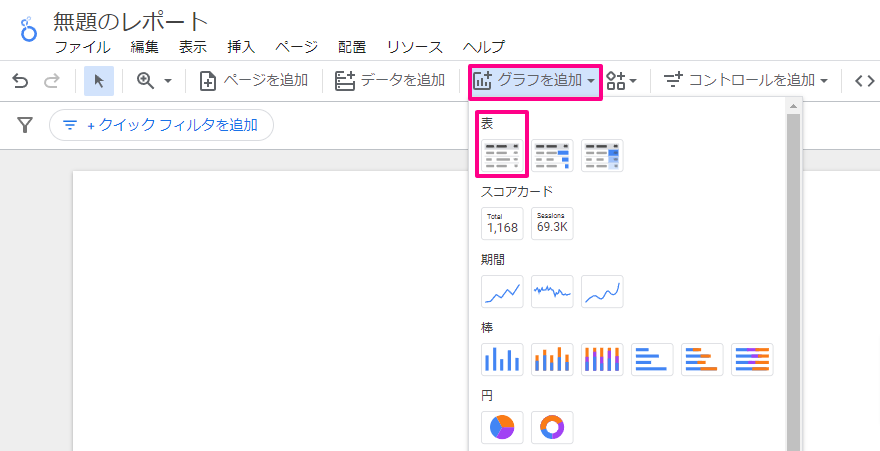Open the ヘルプ menu
Screen dimensions: 880x451
coord(484,48)
